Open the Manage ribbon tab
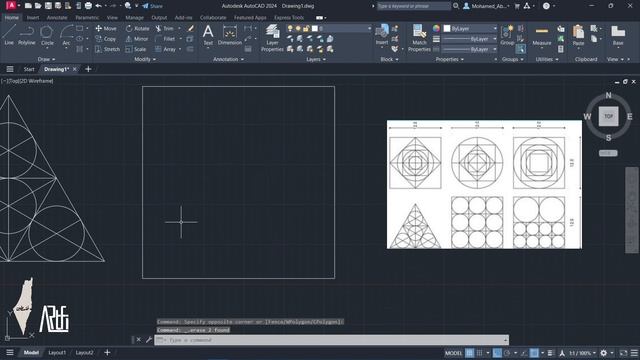 coord(134,18)
